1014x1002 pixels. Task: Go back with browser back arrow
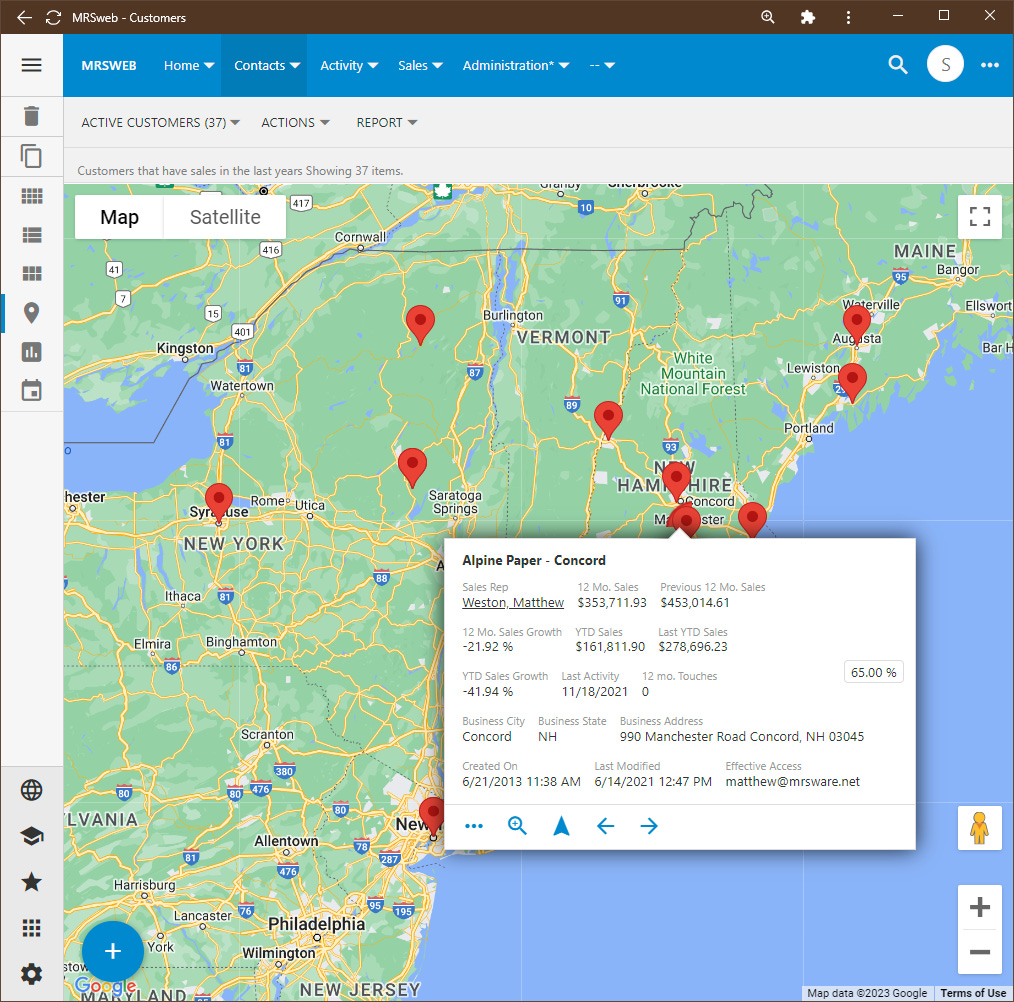tap(24, 17)
